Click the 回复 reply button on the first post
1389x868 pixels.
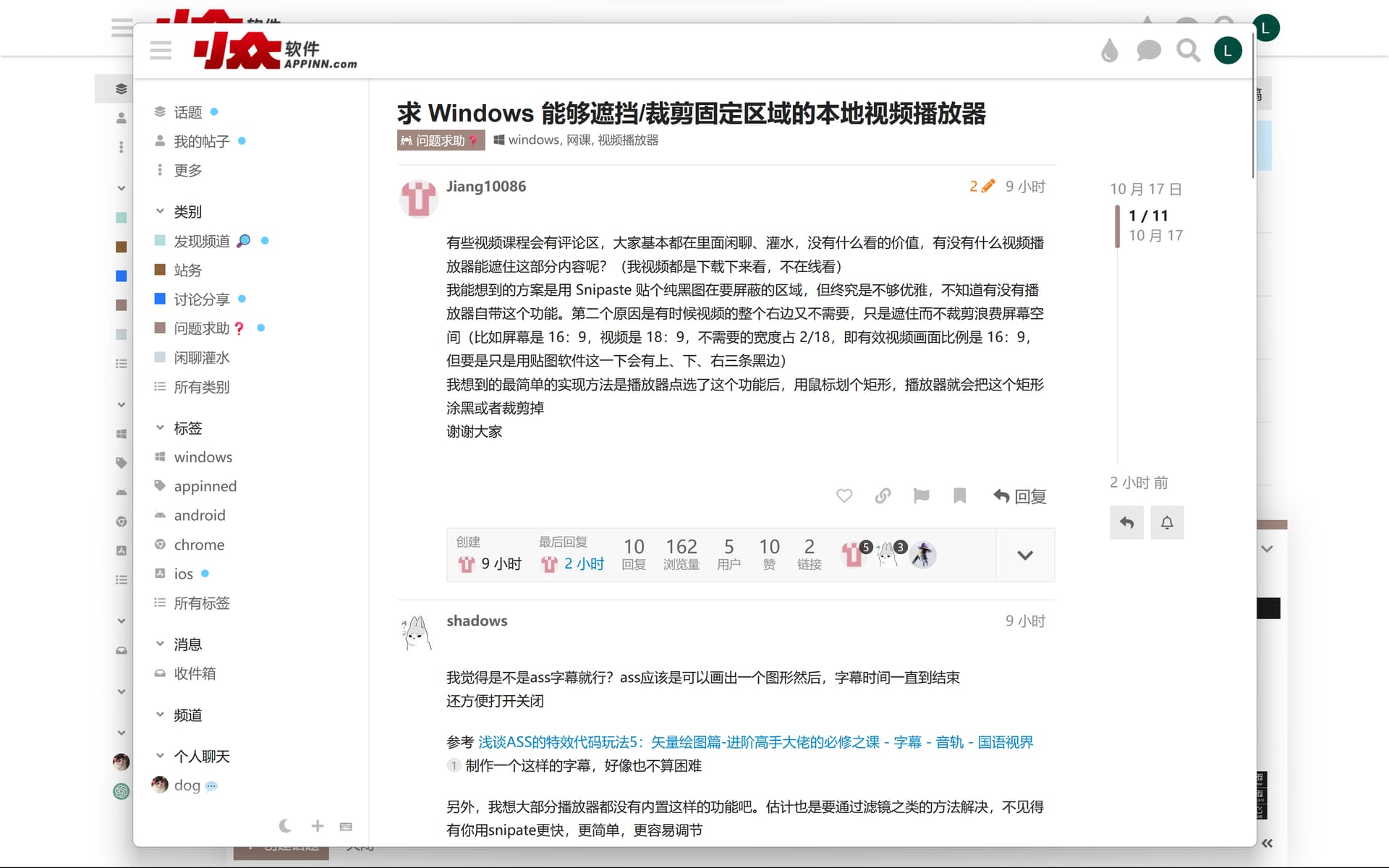(x=1020, y=496)
